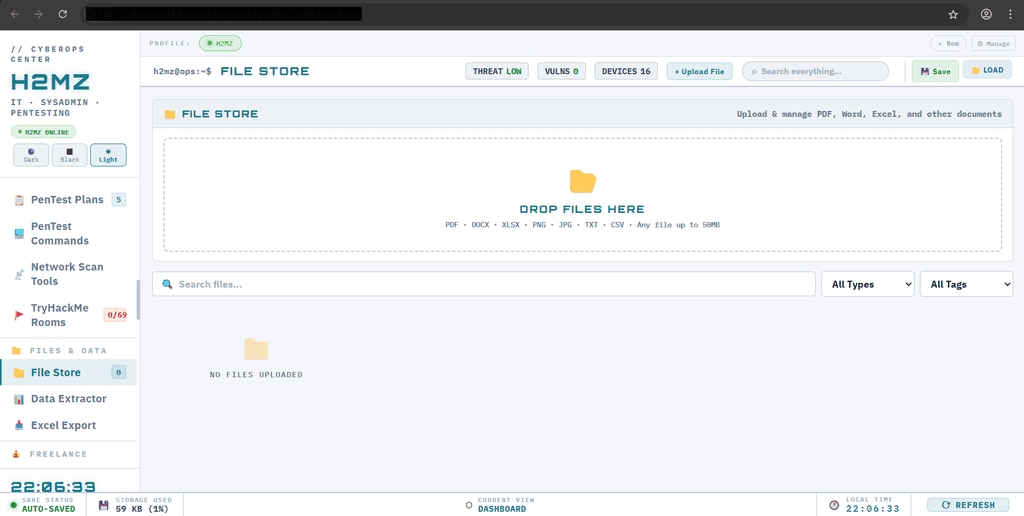Click the browser profile avatar icon

(x=986, y=14)
